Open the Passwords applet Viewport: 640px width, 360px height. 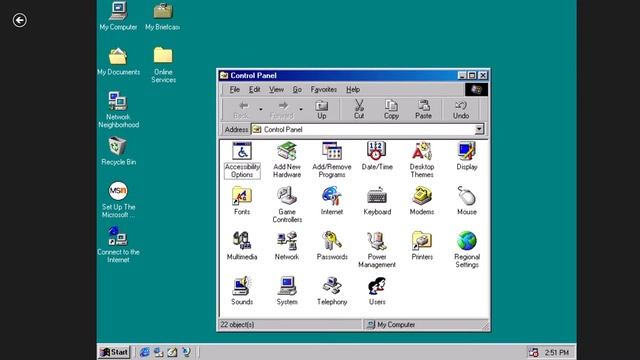332,246
